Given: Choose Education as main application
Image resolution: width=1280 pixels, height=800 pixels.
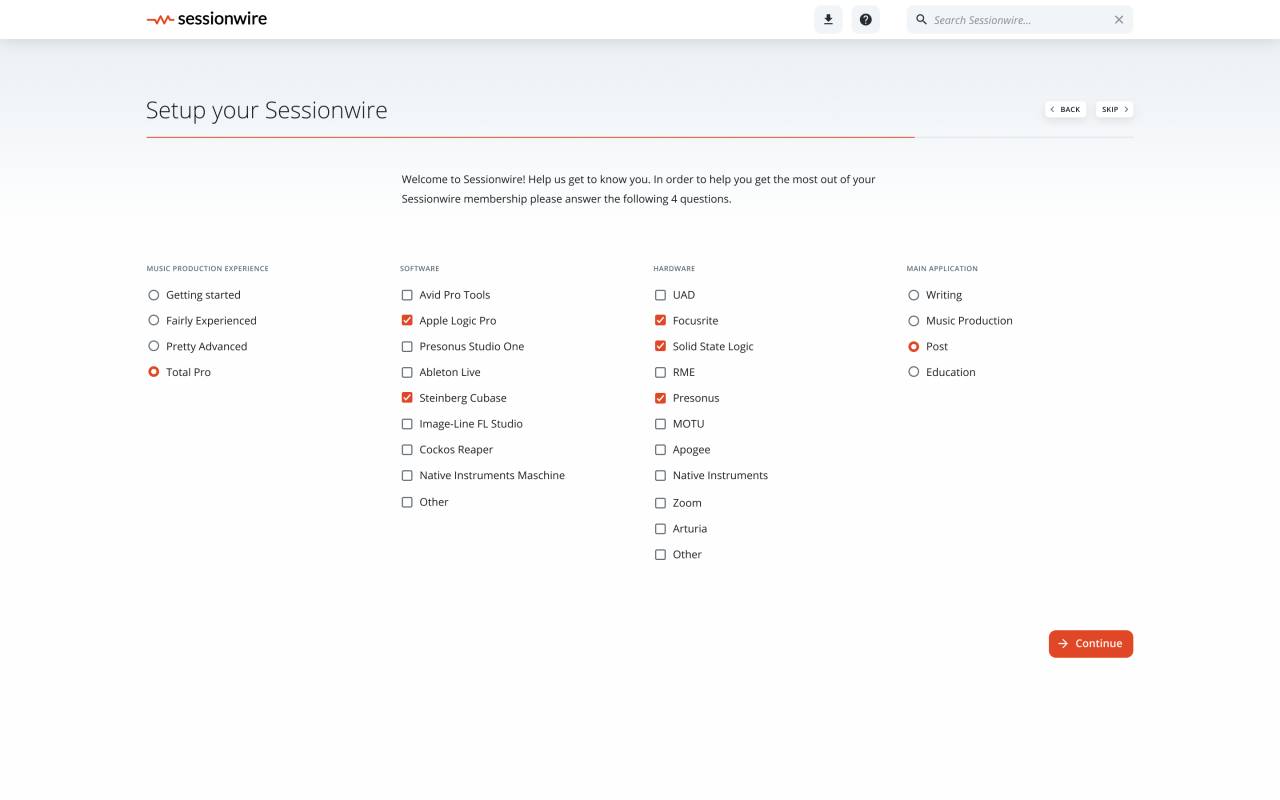Looking at the screenshot, I should (x=914, y=372).
